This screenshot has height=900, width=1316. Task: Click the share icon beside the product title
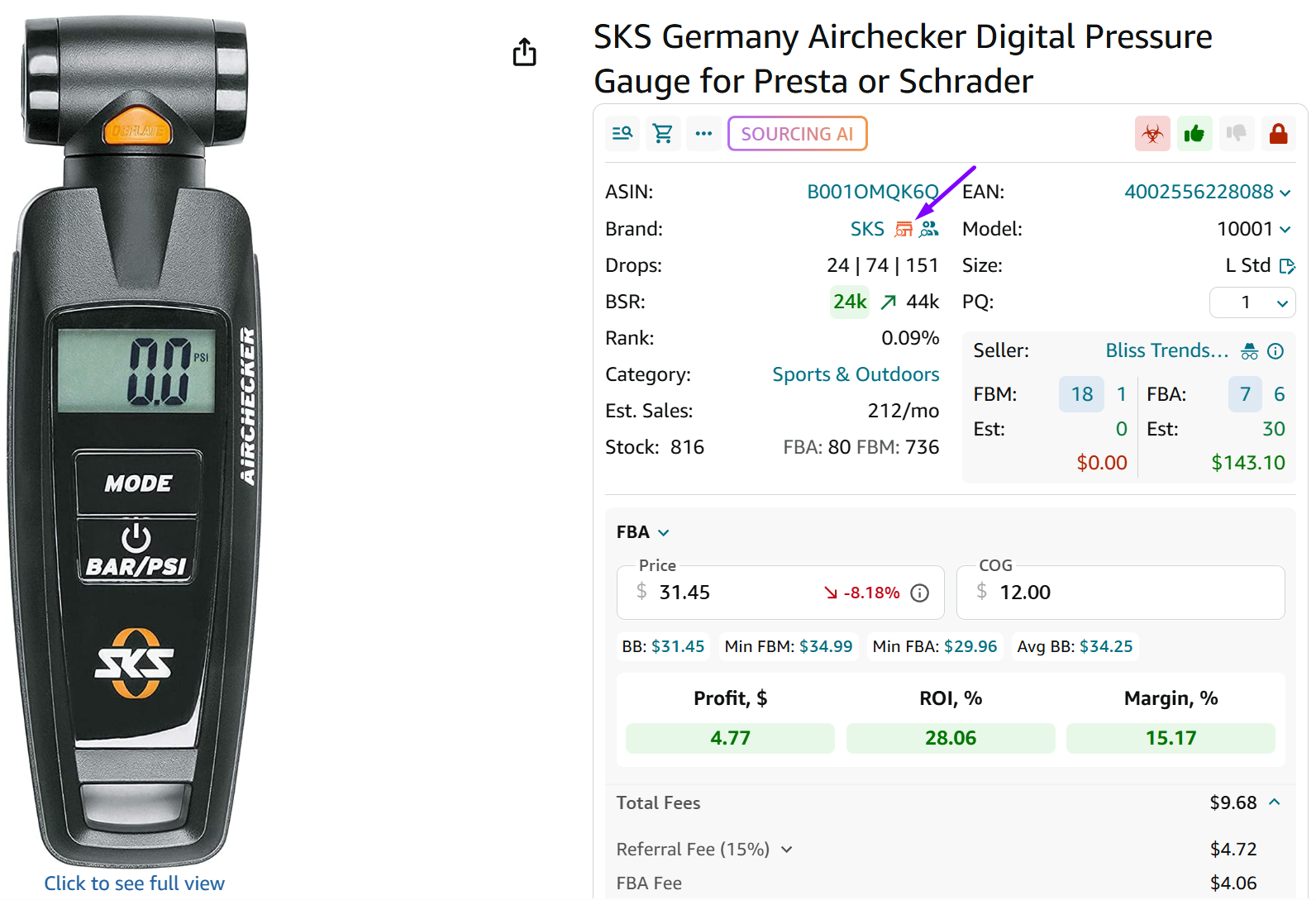(524, 51)
